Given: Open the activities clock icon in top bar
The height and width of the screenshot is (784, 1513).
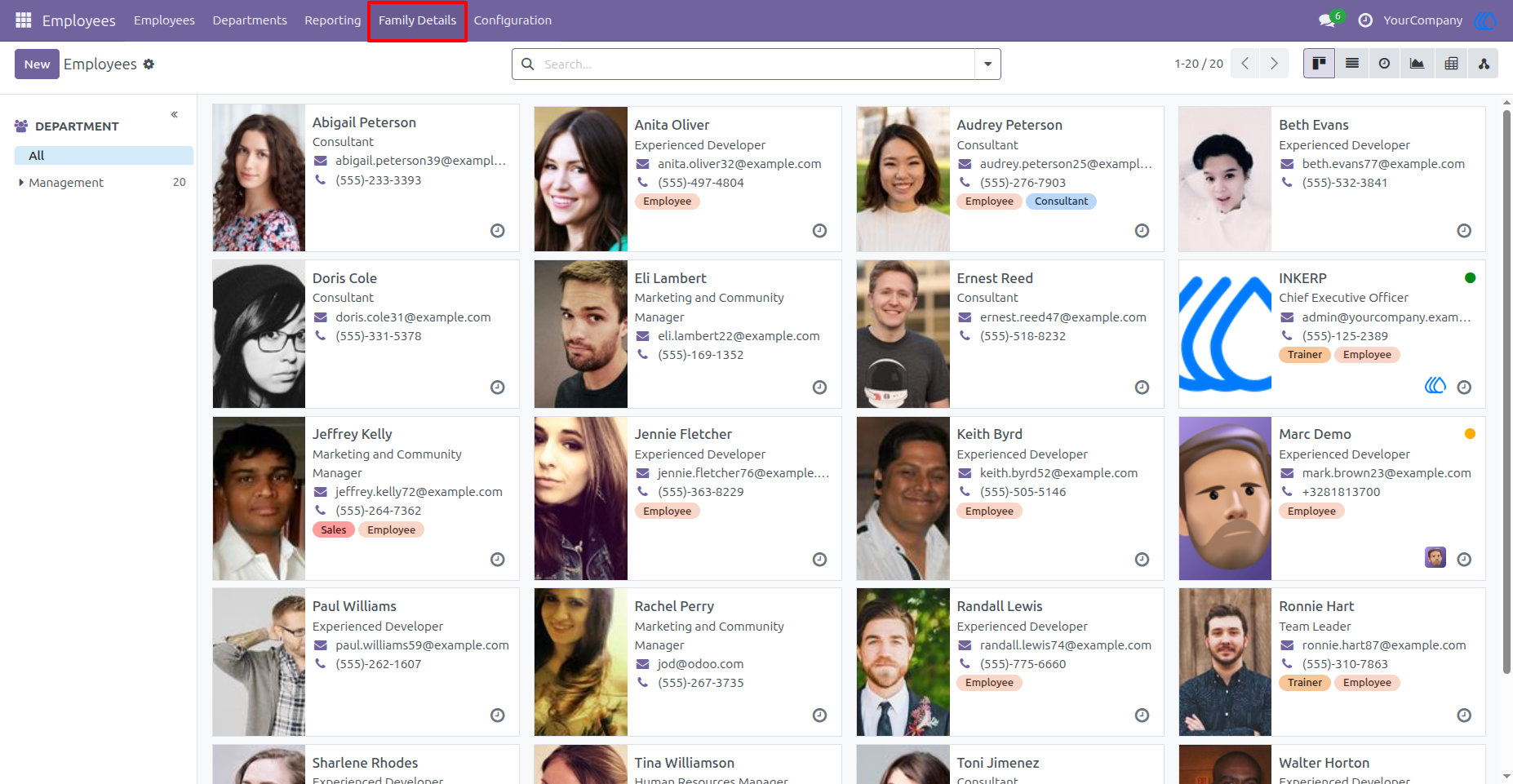Looking at the screenshot, I should tap(1365, 20).
